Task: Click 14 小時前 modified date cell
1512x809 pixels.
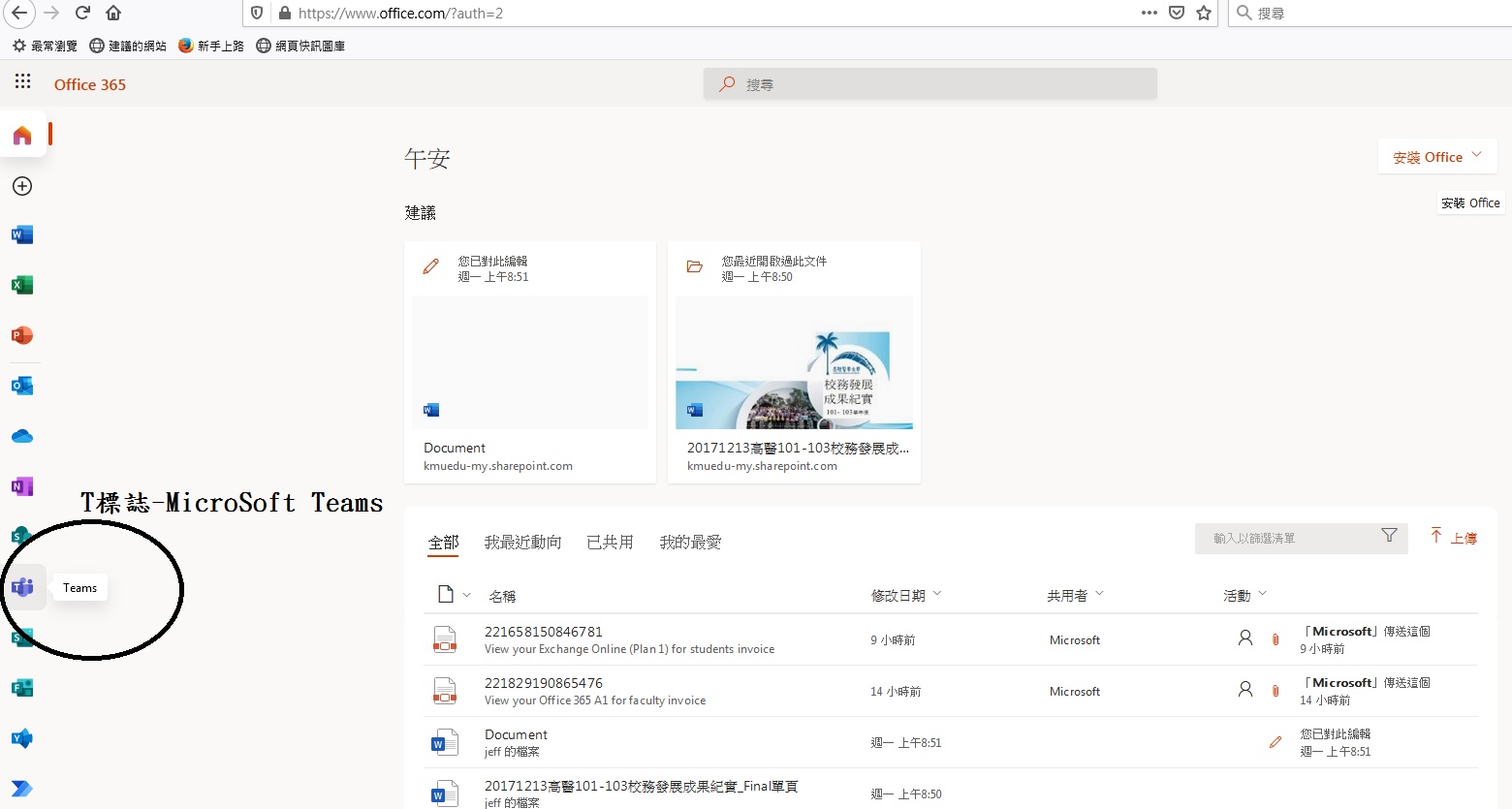Action: (896, 692)
